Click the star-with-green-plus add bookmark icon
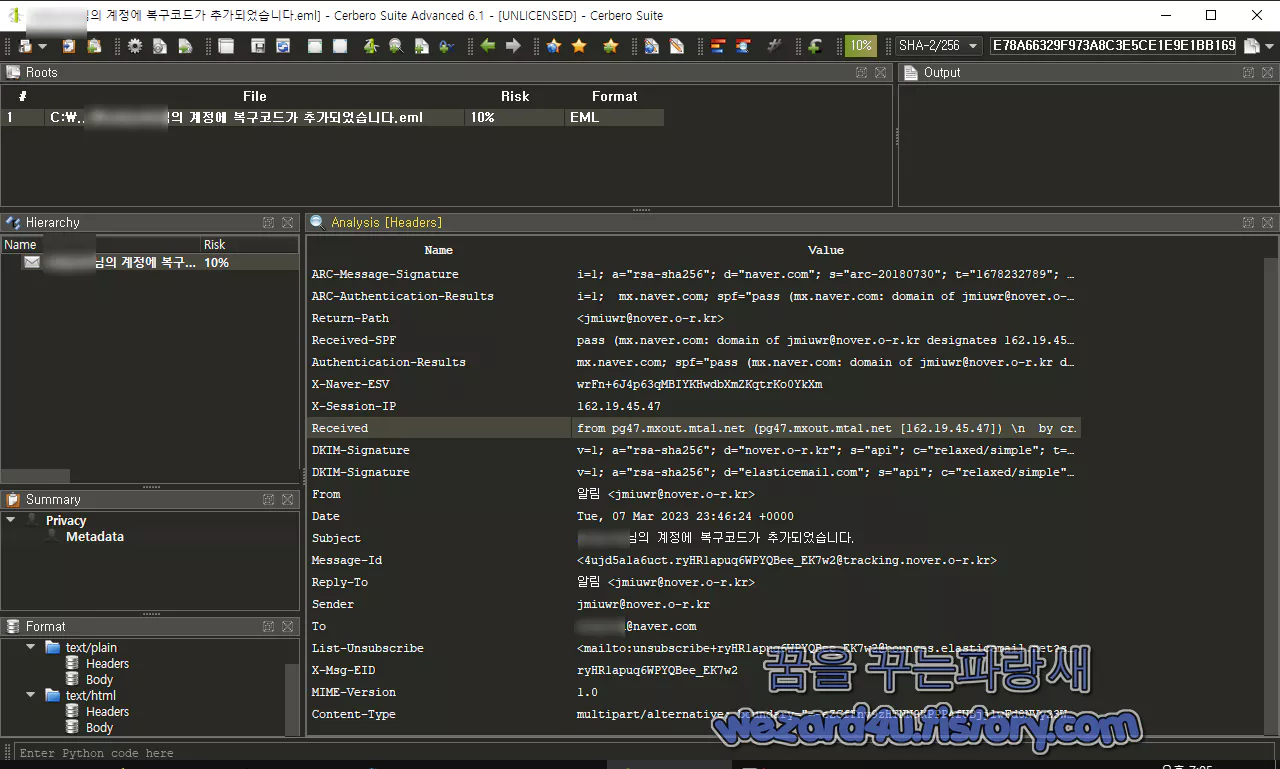This screenshot has height=769, width=1280. tap(610, 46)
